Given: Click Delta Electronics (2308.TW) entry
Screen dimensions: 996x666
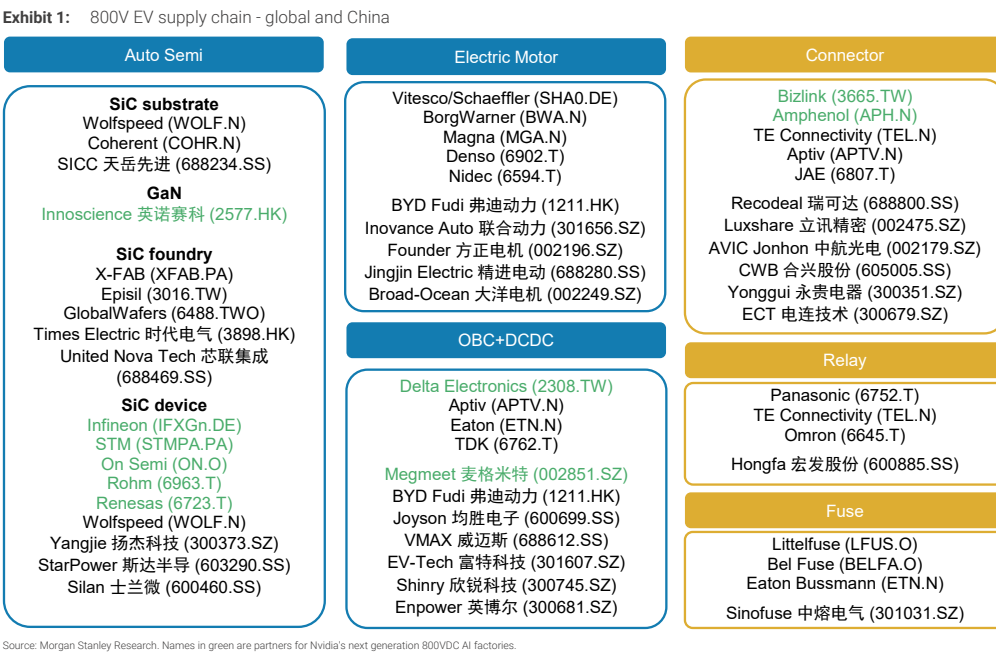Looking at the screenshot, I should (506, 386).
